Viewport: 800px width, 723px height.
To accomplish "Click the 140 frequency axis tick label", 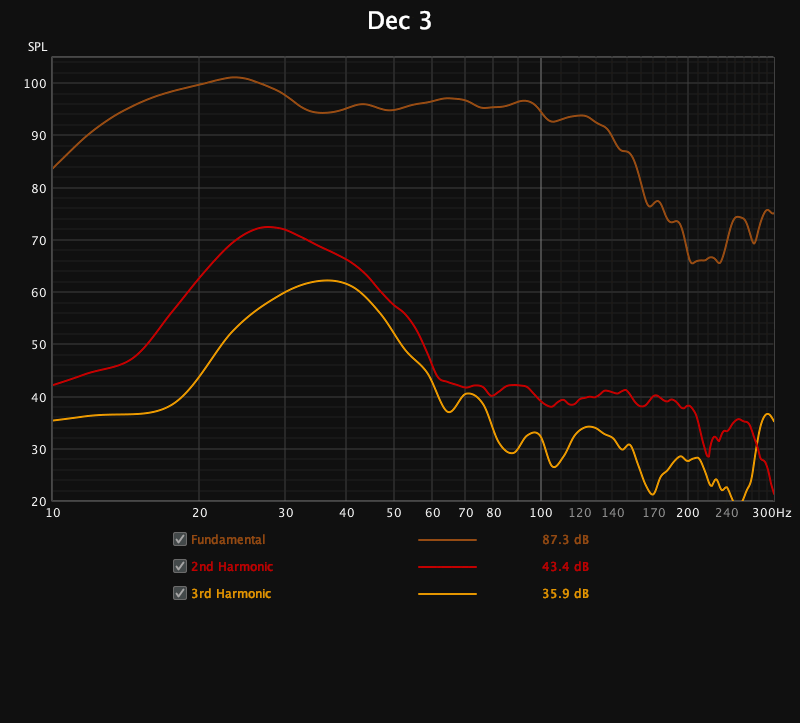I will [613, 513].
